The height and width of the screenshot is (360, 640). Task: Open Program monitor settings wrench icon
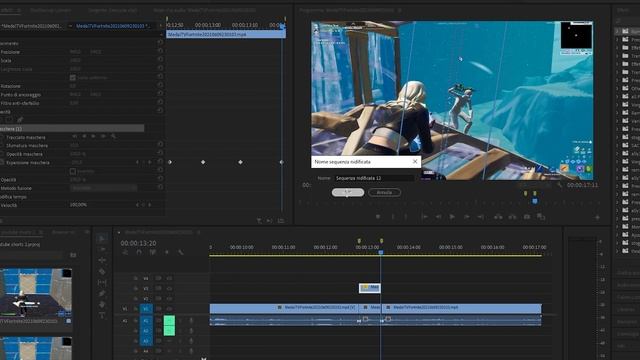559,185
